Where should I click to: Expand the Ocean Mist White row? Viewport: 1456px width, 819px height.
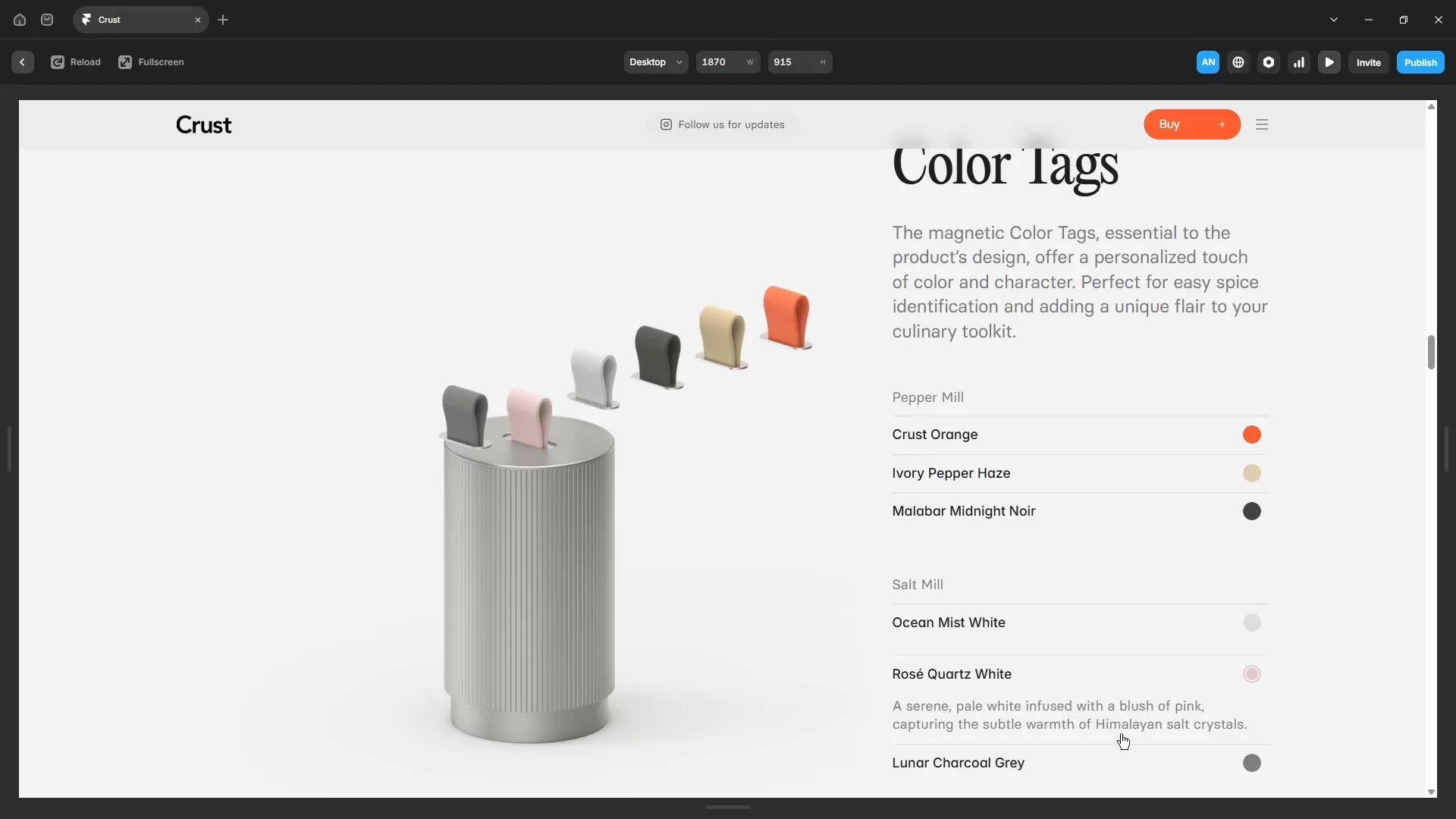[1080, 623]
